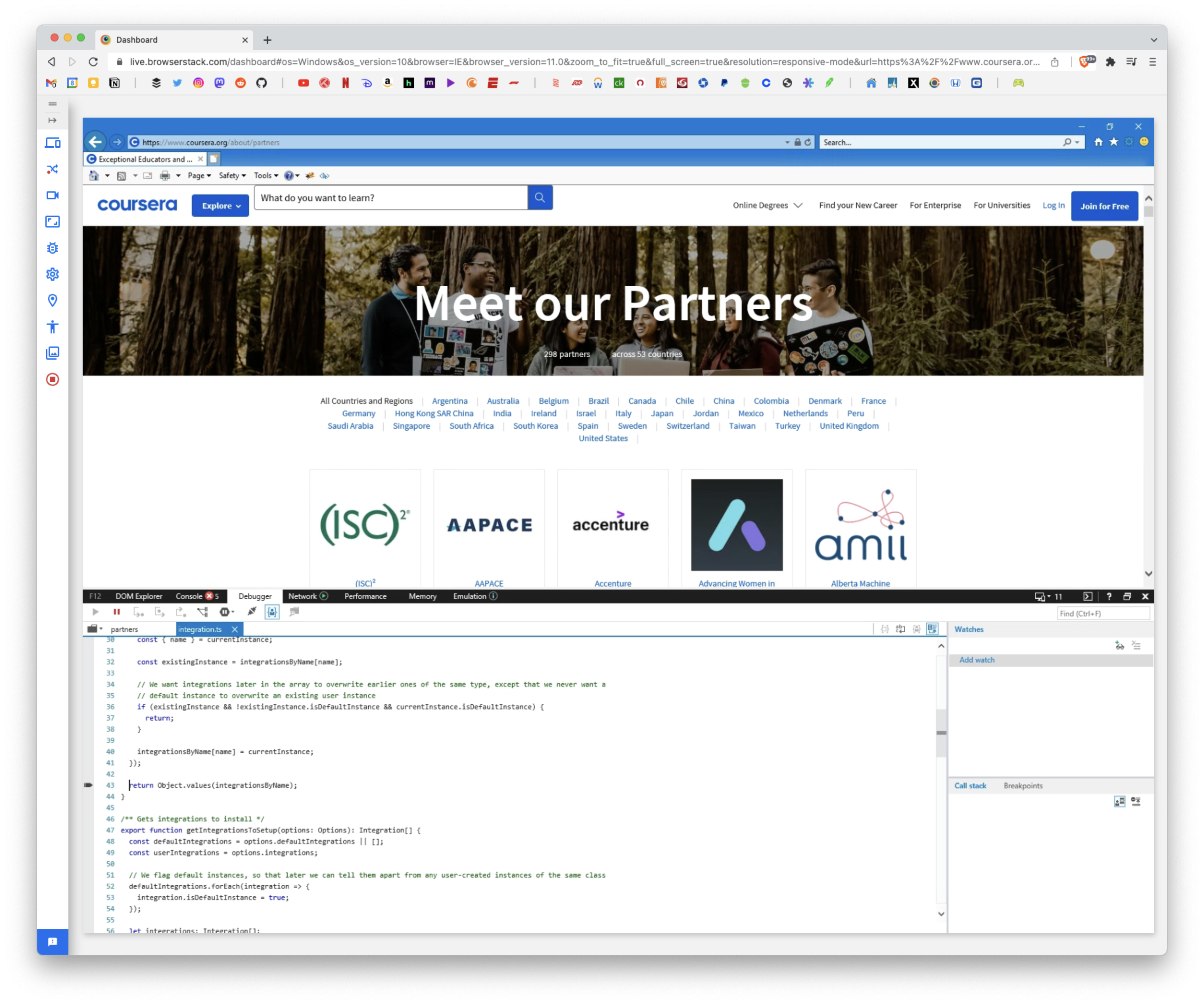
Task: Open the devtools console toggle icon
Action: (x=1088, y=597)
